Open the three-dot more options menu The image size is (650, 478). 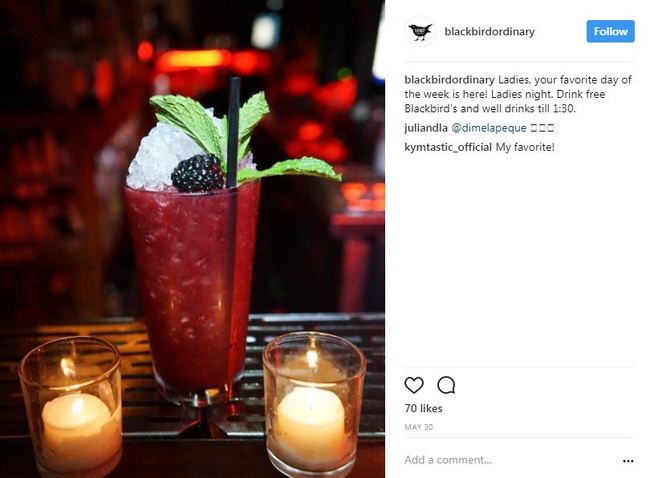[628, 461]
